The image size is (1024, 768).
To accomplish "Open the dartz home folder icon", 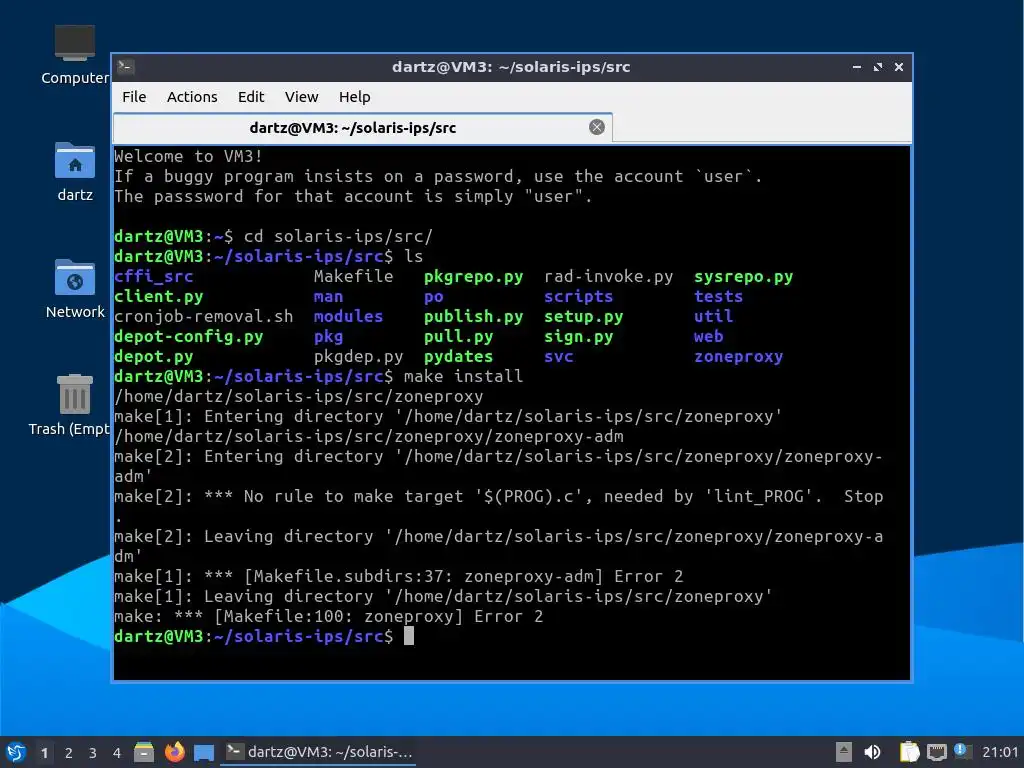I will pyautogui.click(x=74, y=172).
